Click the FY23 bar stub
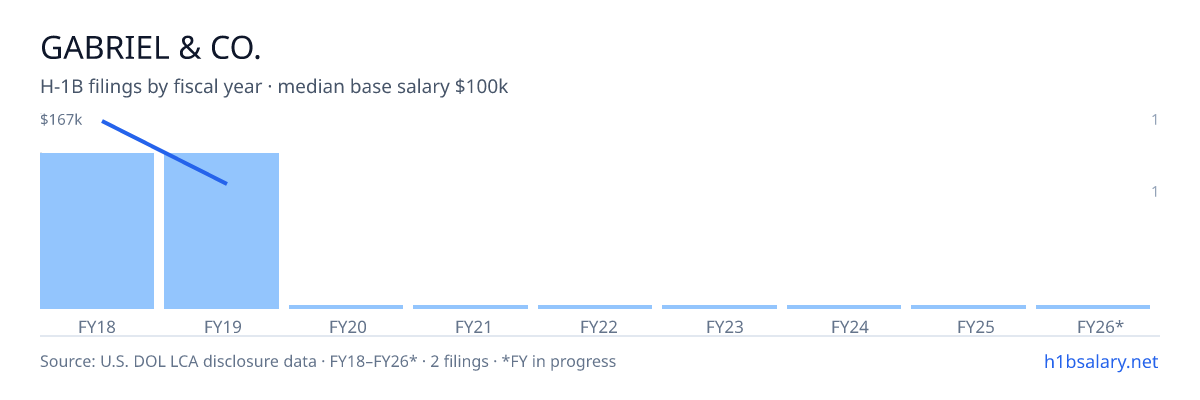1200x400 pixels. tap(719, 307)
